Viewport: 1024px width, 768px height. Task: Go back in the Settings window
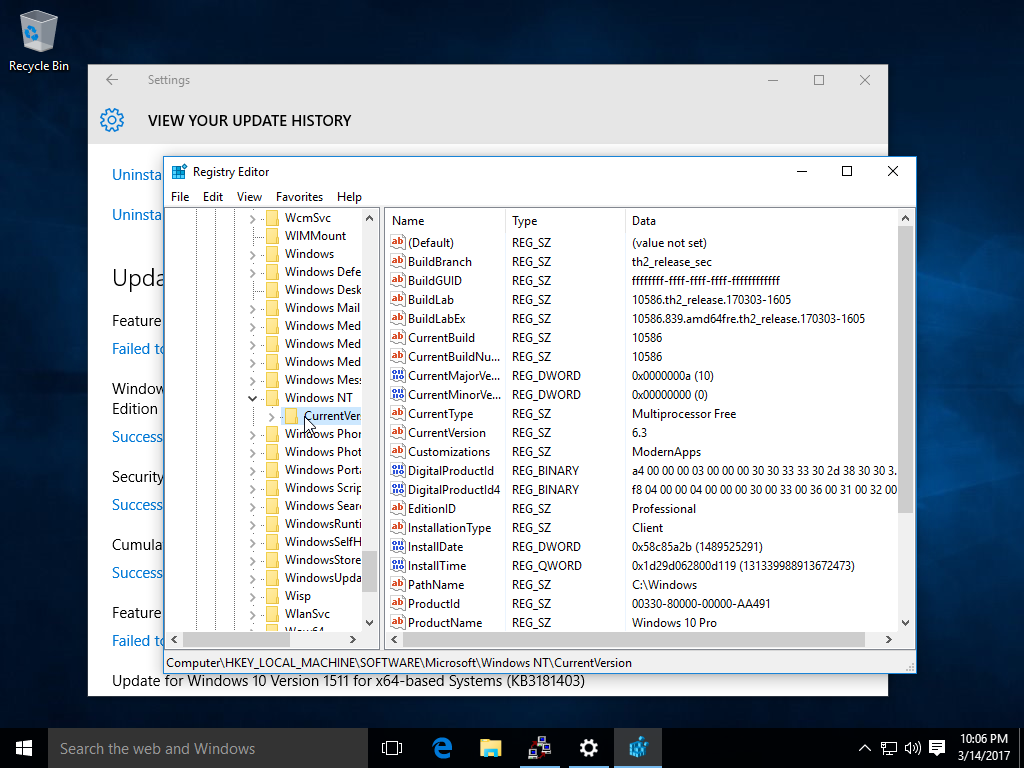tap(112, 80)
